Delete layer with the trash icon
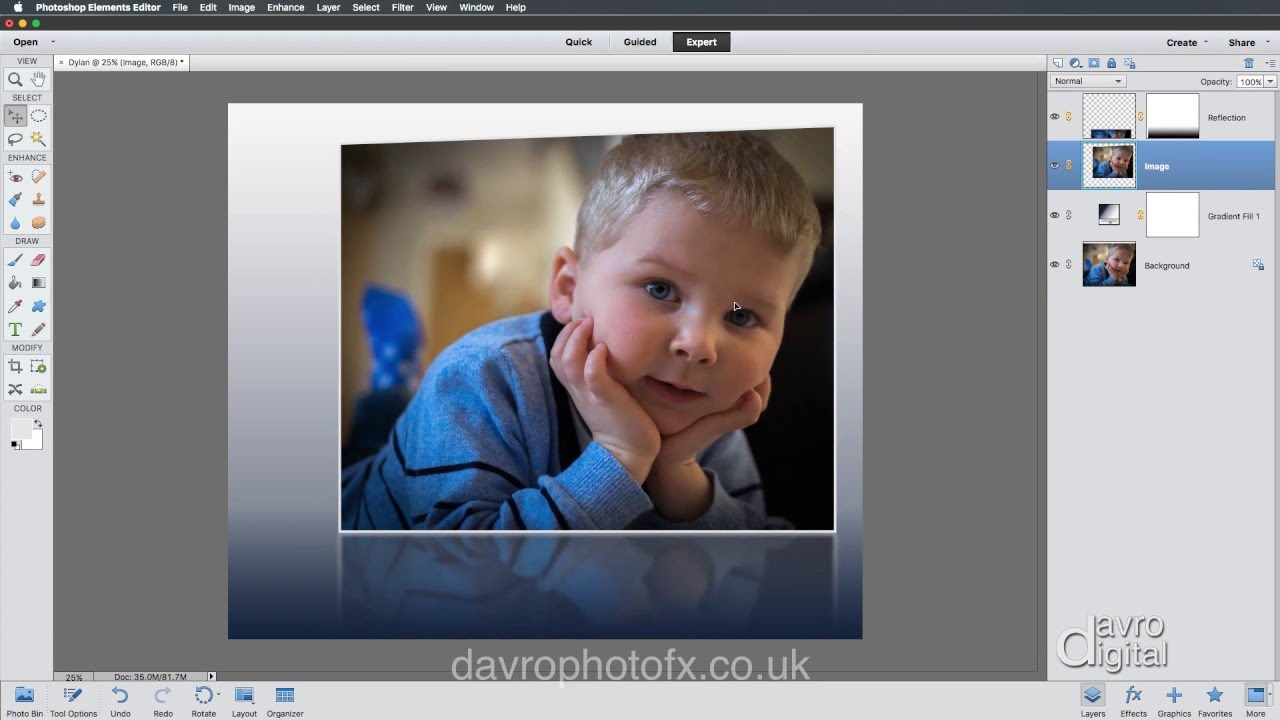Screen dimensions: 1280x720 1249,63
